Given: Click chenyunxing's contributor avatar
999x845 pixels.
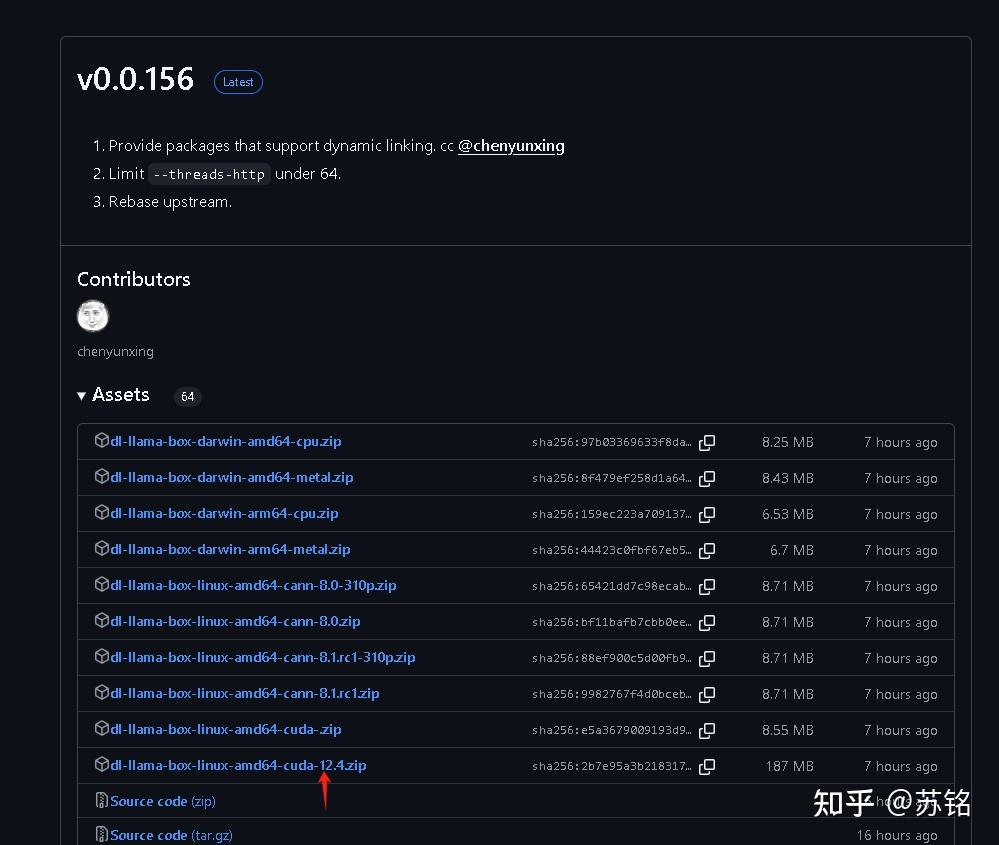Looking at the screenshot, I should pyautogui.click(x=92, y=315).
